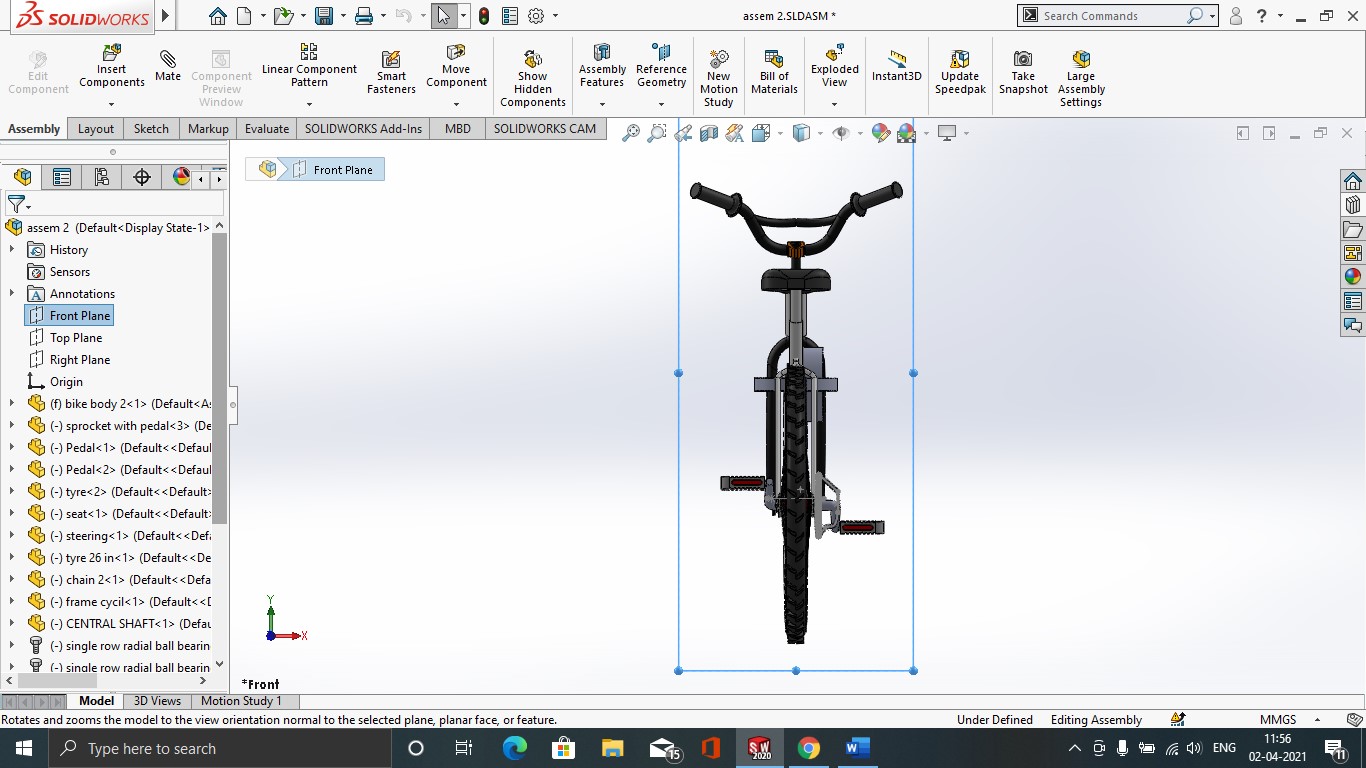Switch to the Layout tab
The height and width of the screenshot is (768, 1366).
tap(96, 129)
